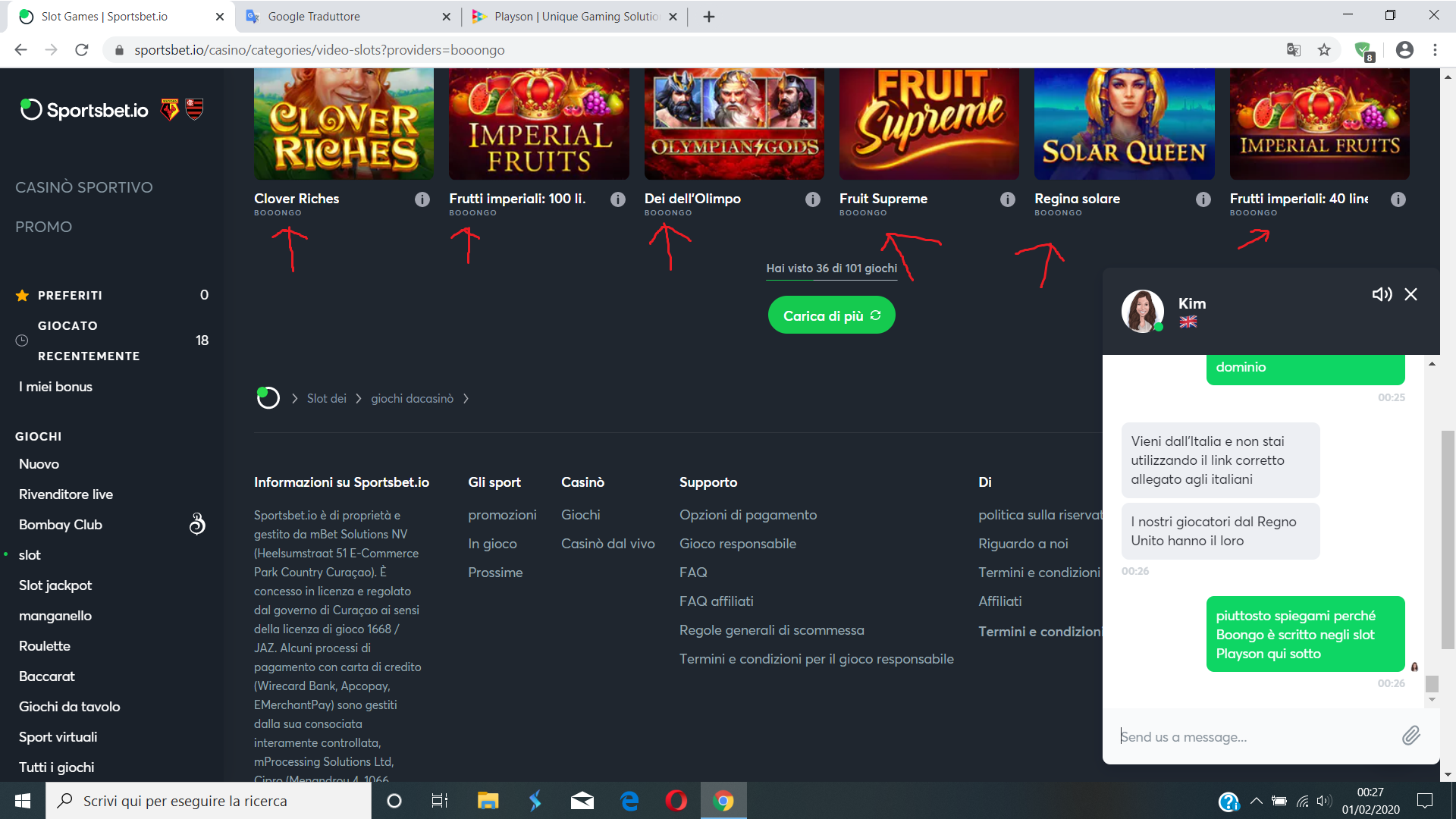Open I miei bonus in sidebar

click(55, 387)
